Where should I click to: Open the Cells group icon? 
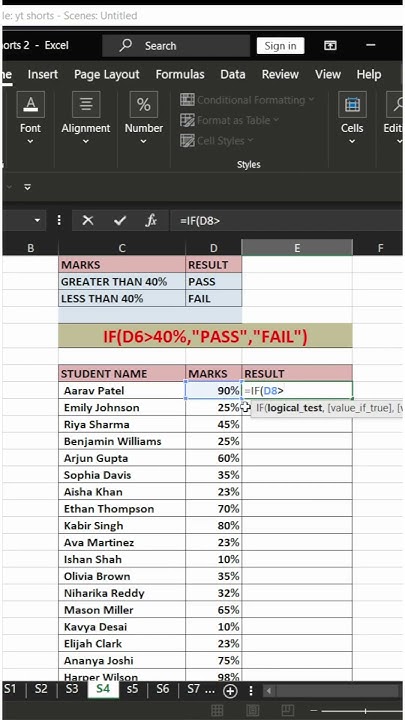tap(352, 104)
